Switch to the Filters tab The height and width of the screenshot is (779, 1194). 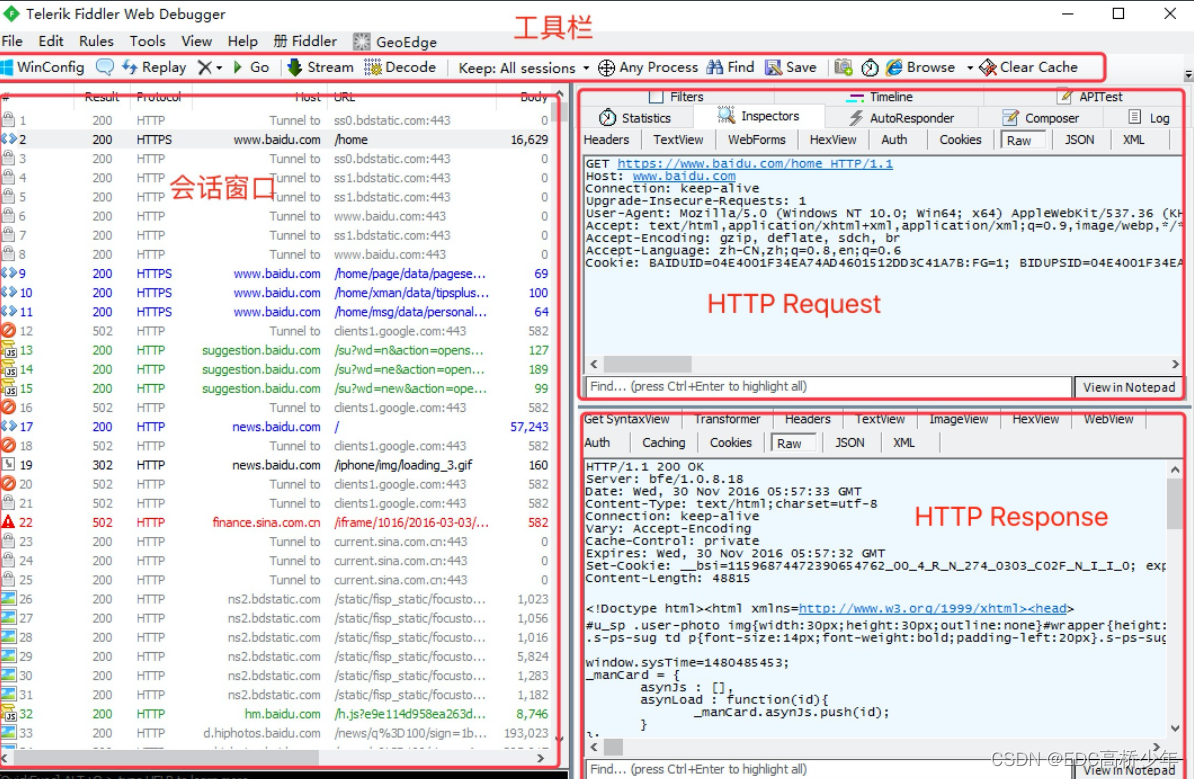[676, 97]
